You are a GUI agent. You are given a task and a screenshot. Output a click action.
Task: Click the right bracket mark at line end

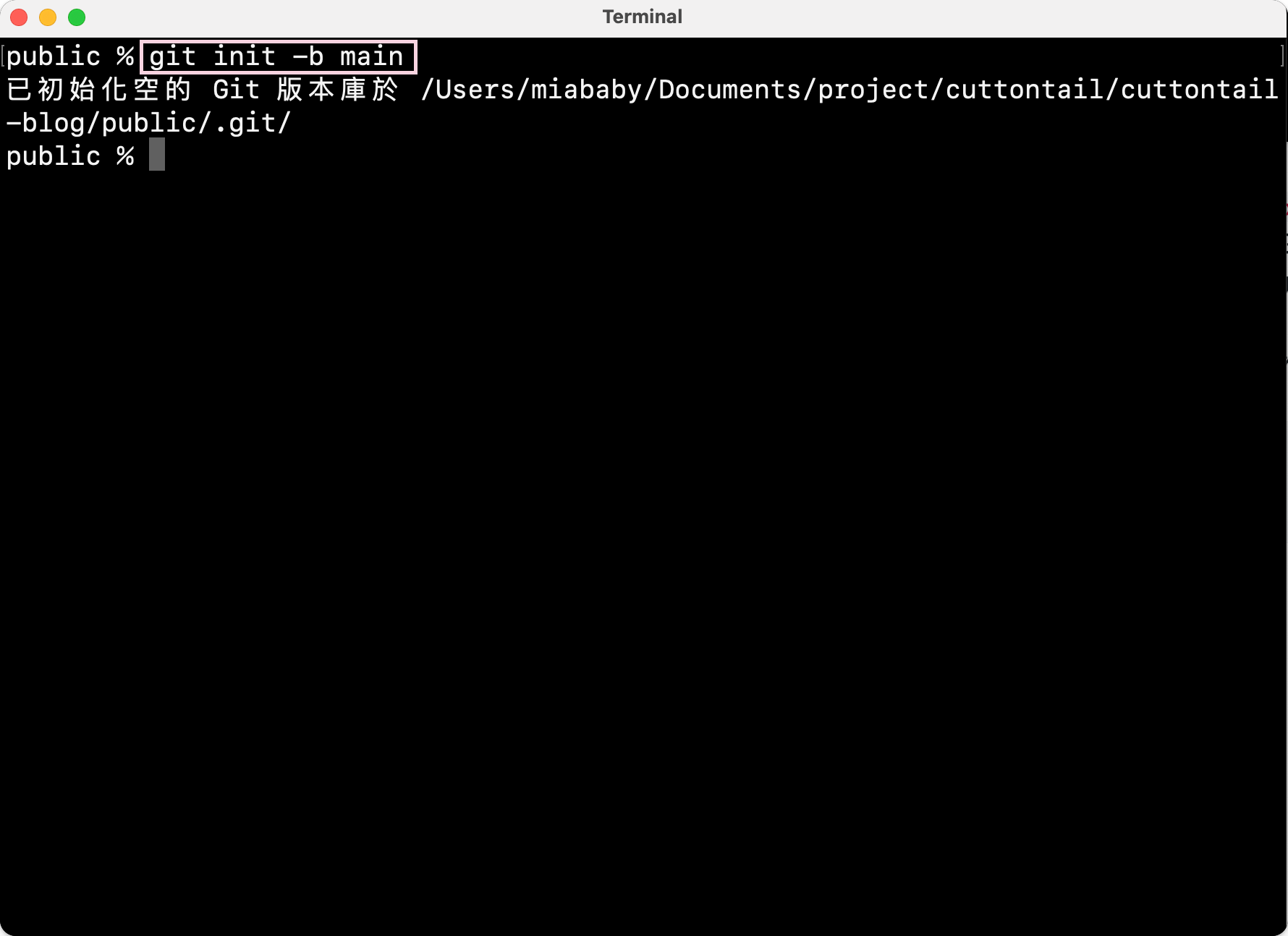click(x=1282, y=56)
